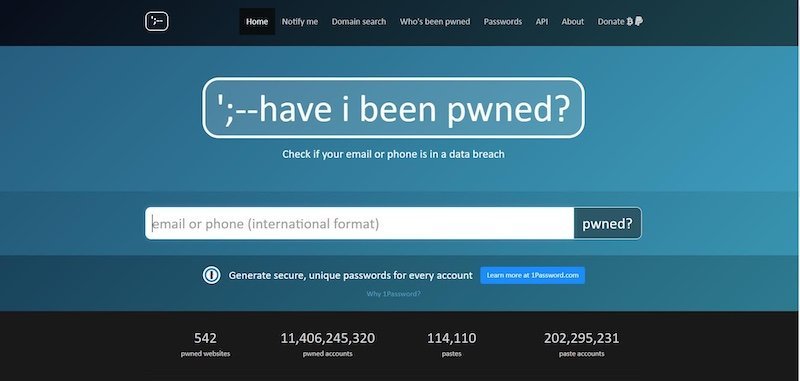
Task: Click the Donate link
Action: (611, 21)
